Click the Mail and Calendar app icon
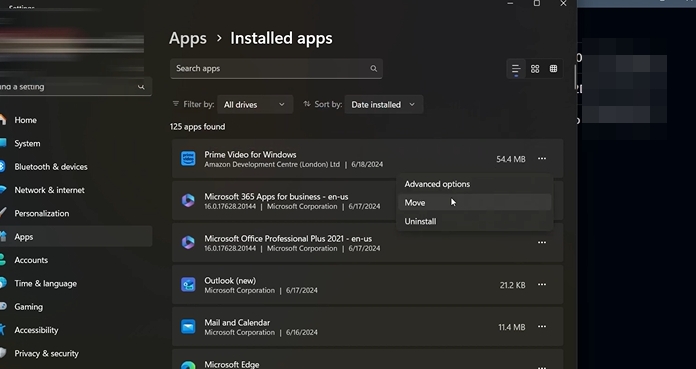Screen dimensions: 696x369 click(188, 327)
